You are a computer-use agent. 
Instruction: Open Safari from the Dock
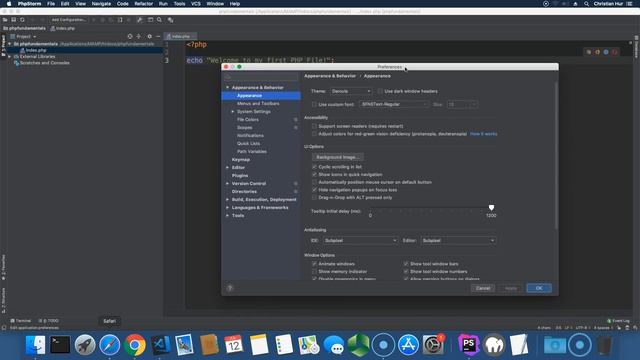pos(110,345)
